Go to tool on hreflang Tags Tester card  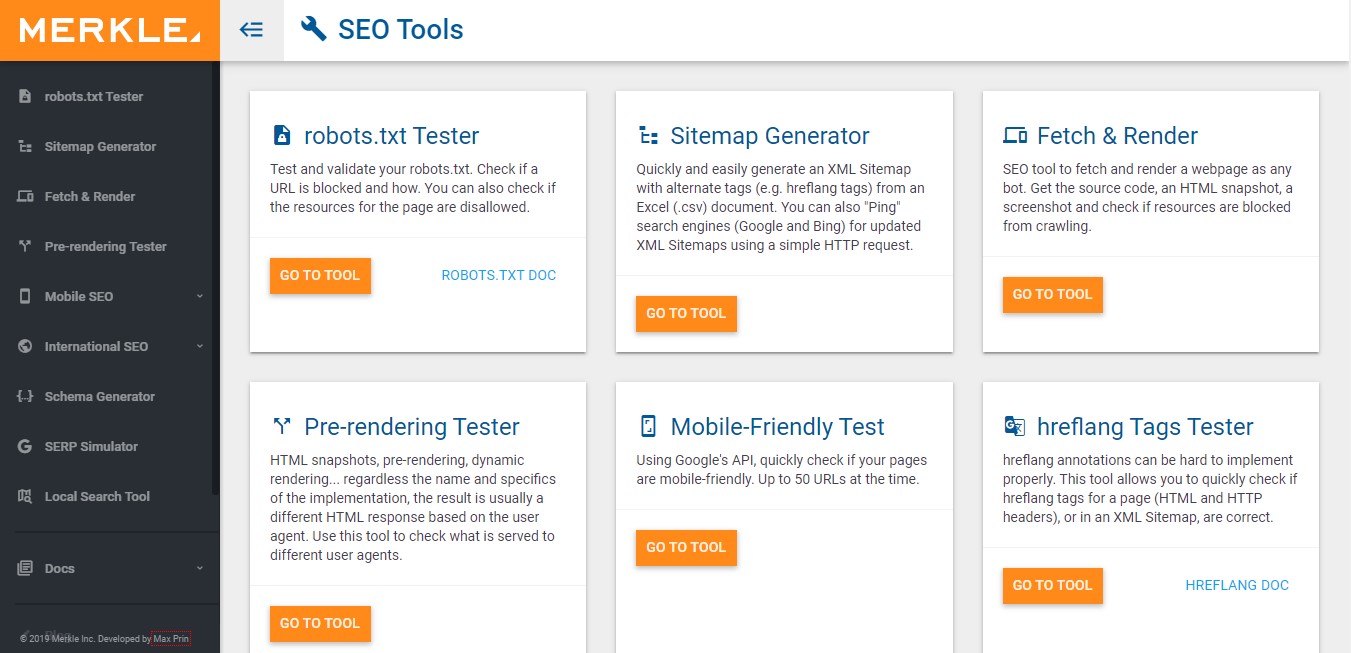point(1053,585)
